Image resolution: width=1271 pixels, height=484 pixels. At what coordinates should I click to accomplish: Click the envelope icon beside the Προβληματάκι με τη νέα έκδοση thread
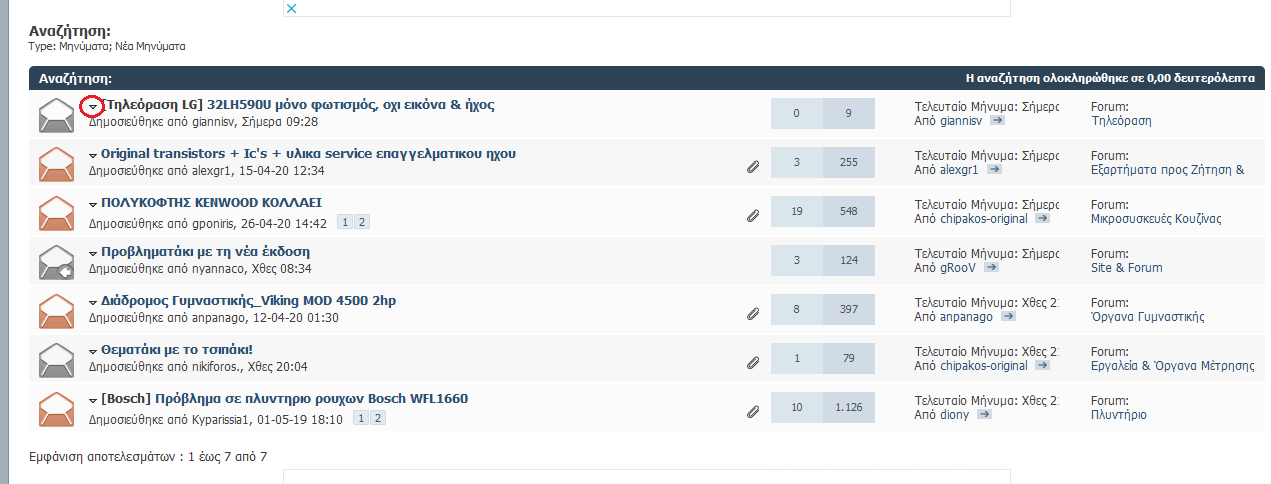(56, 262)
